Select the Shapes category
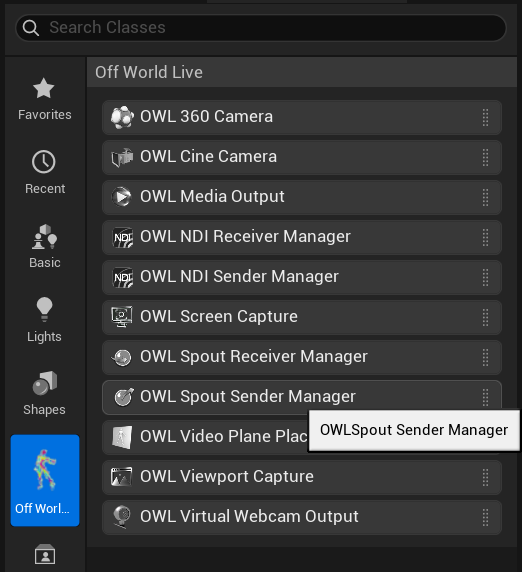The image size is (522, 572). coord(45,394)
